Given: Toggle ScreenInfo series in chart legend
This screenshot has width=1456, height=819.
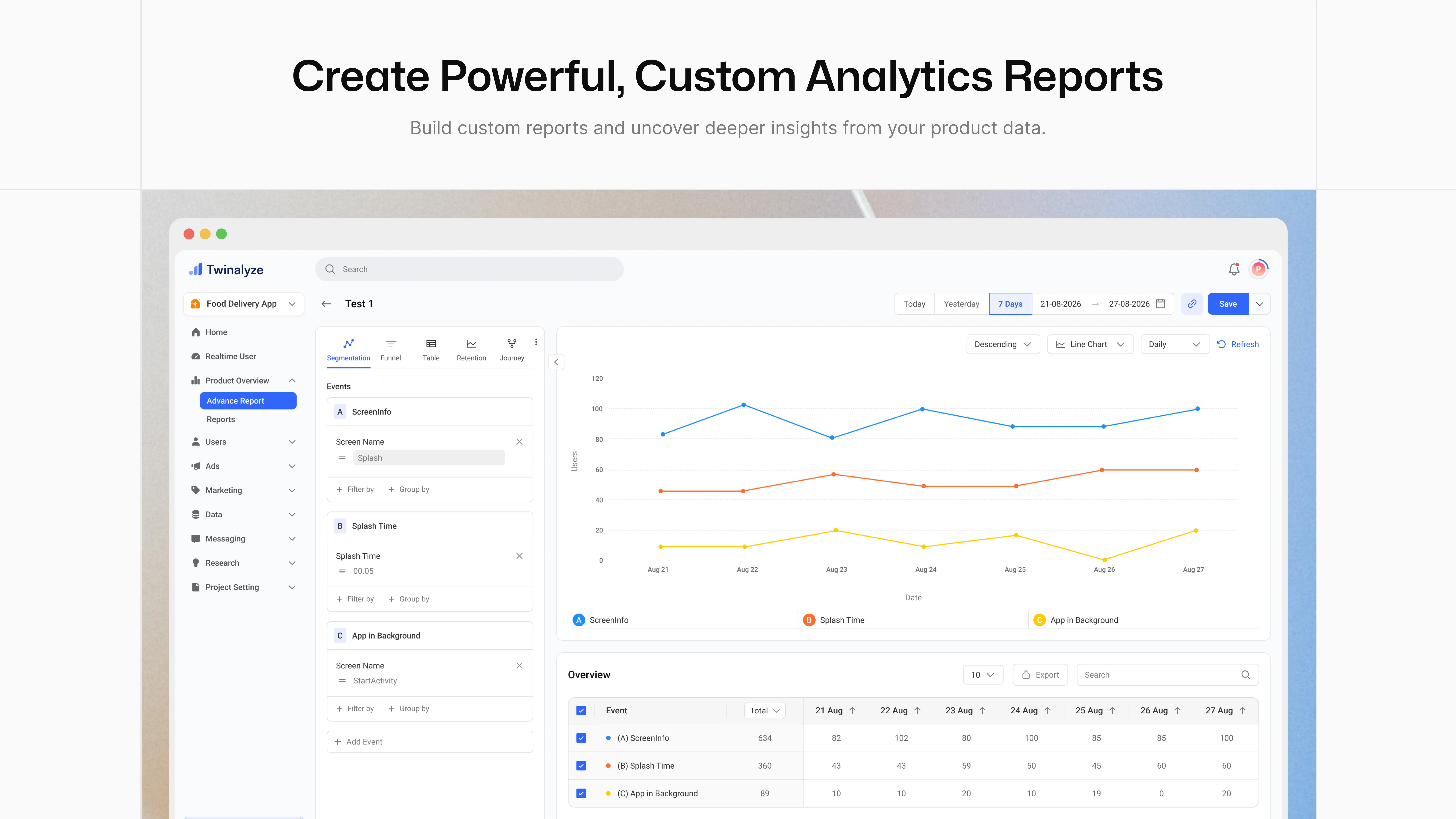Looking at the screenshot, I should (600, 620).
